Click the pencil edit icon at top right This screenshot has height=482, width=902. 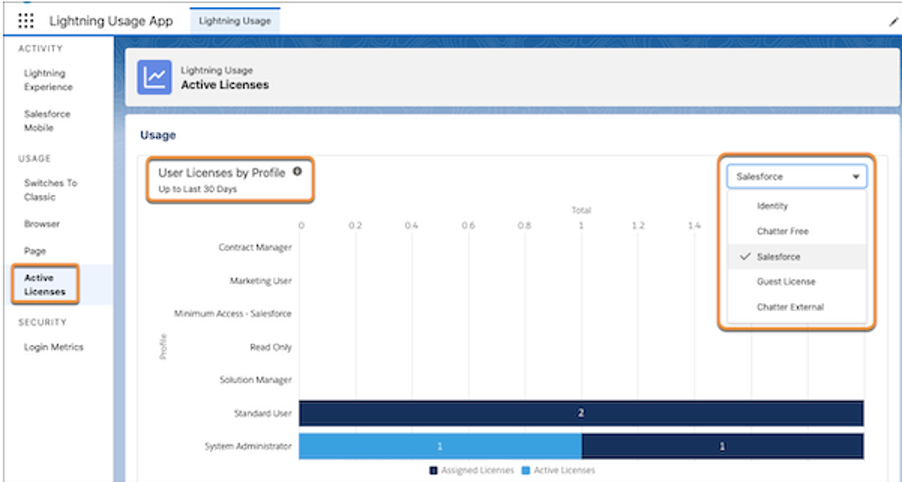[x=893, y=22]
